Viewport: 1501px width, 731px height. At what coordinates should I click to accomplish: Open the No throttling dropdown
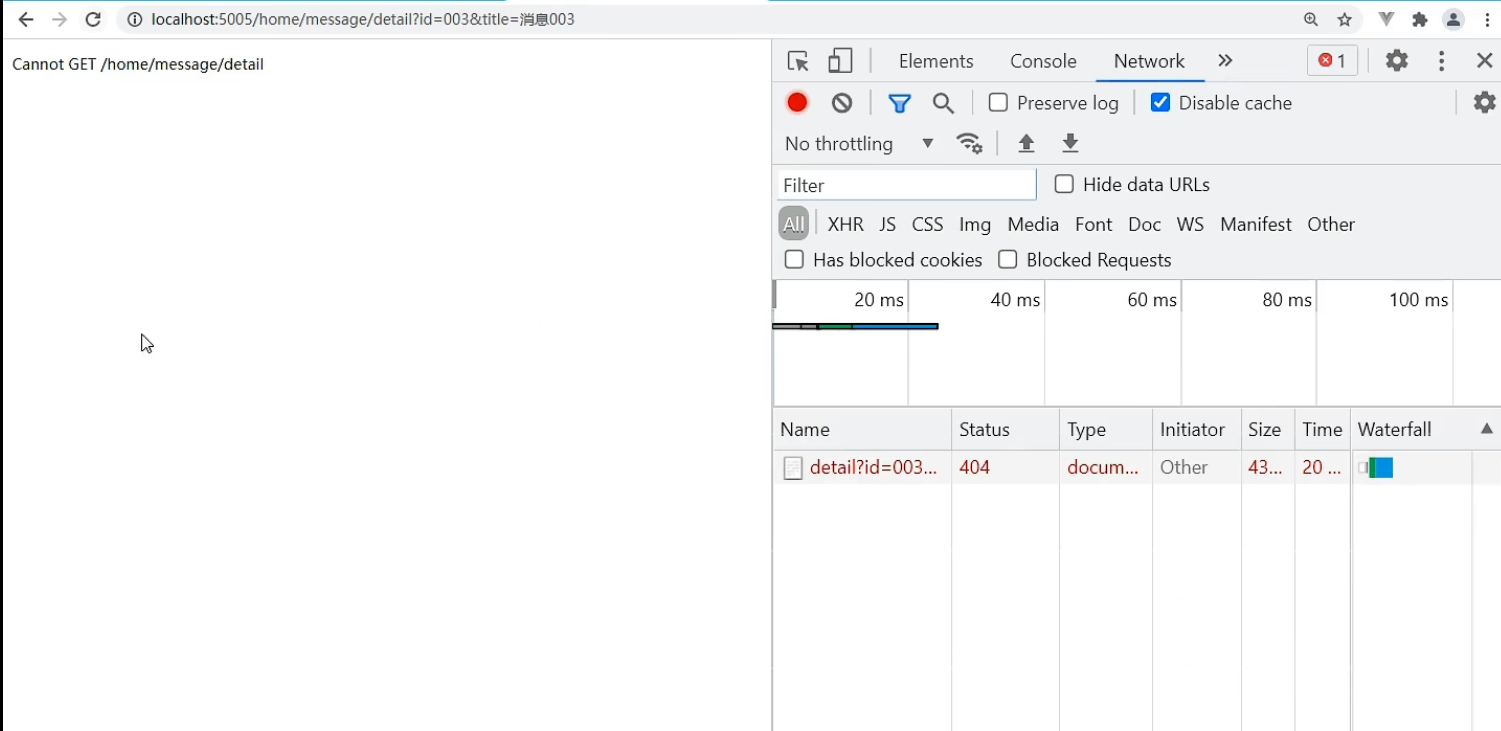[x=860, y=143]
